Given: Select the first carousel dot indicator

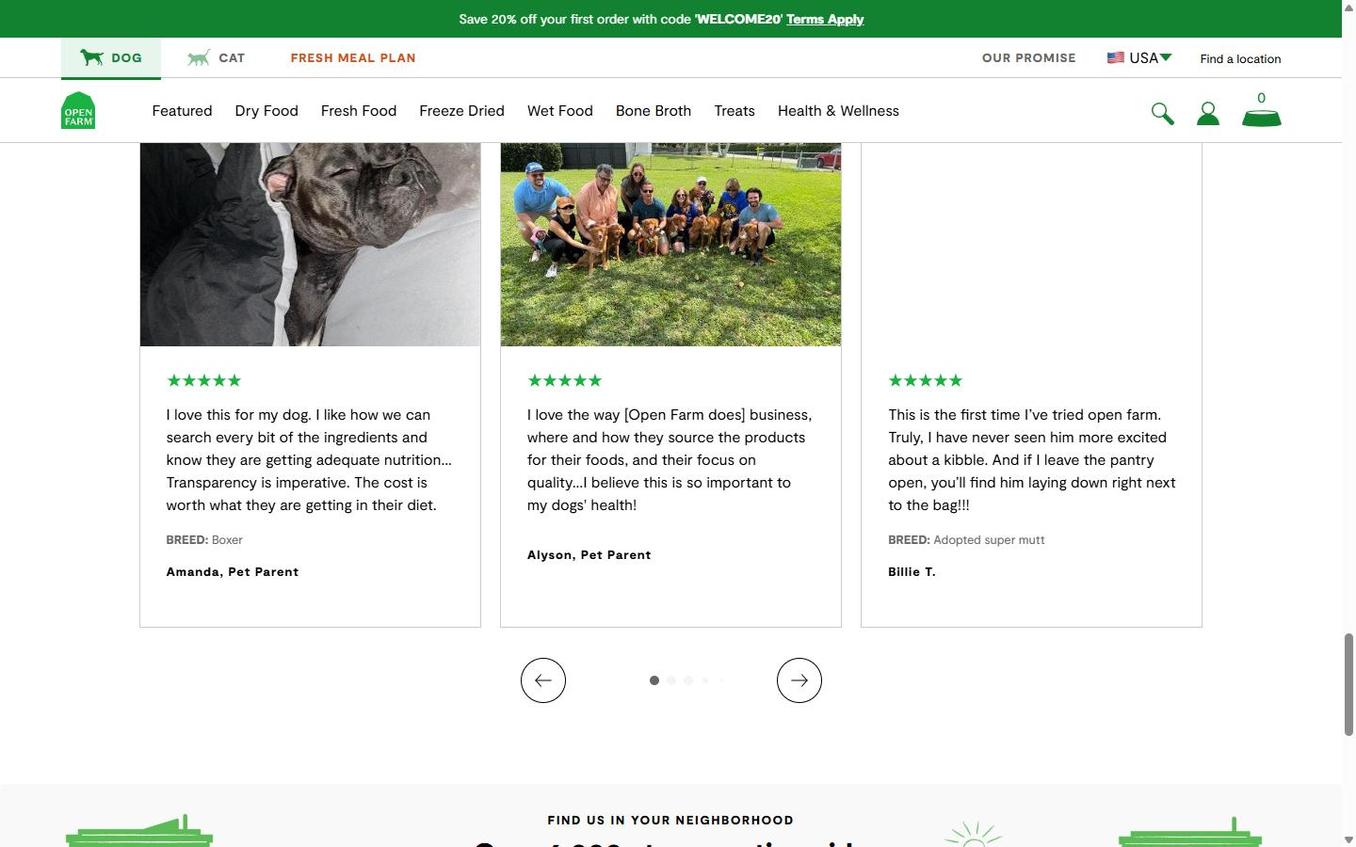Looking at the screenshot, I should point(654,680).
